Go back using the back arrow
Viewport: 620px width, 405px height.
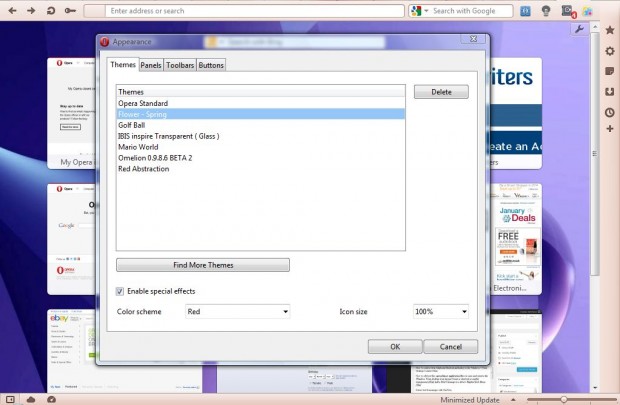point(12,11)
